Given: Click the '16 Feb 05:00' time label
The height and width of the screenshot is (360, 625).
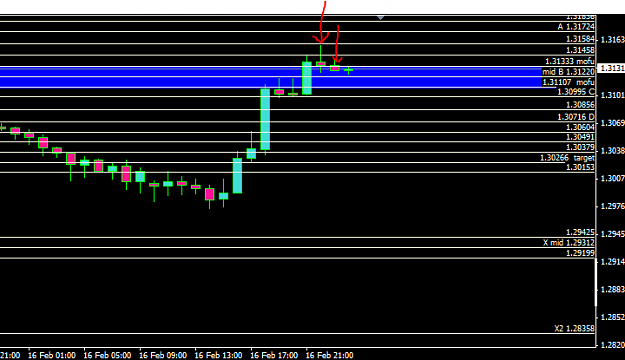Looking at the screenshot, I should coord(107,355).
